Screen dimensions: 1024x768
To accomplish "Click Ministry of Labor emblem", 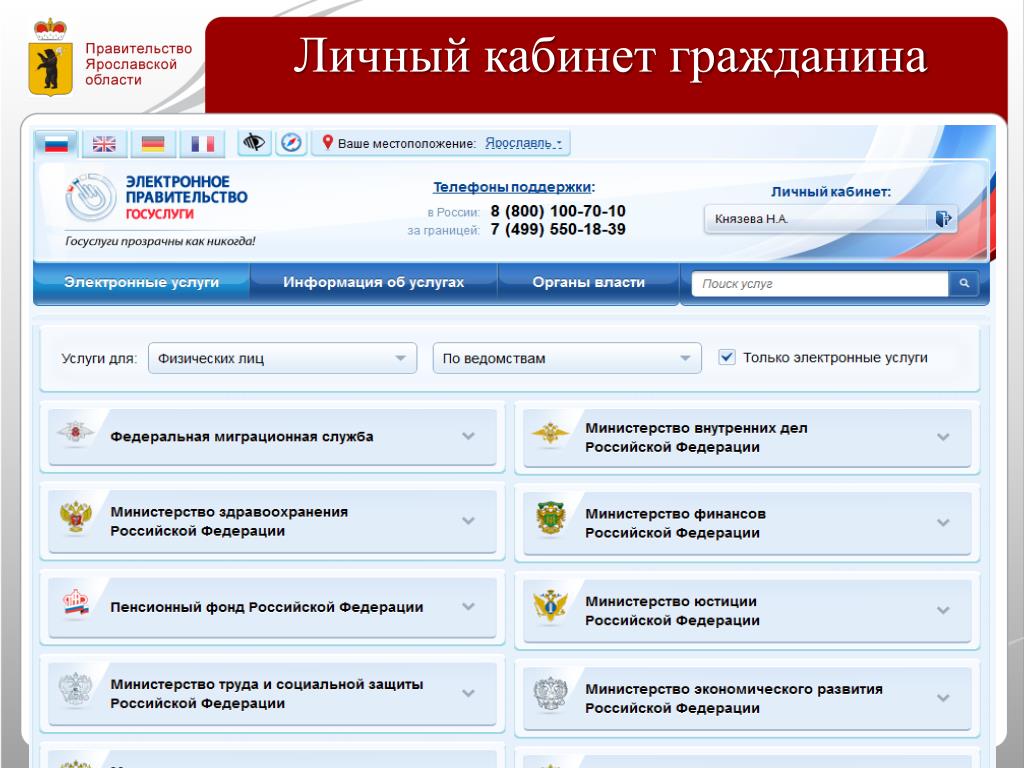I will point(75,690).
